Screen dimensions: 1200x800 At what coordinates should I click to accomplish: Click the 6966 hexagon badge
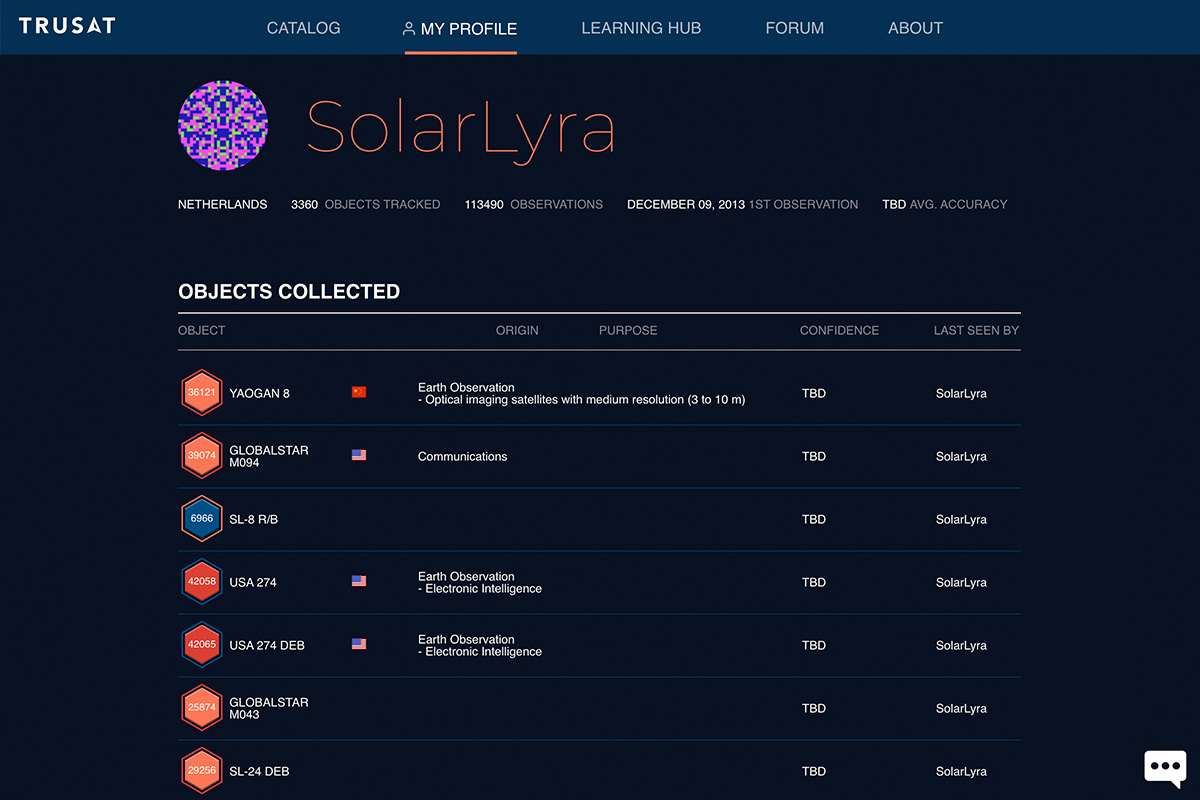point(202,519)
